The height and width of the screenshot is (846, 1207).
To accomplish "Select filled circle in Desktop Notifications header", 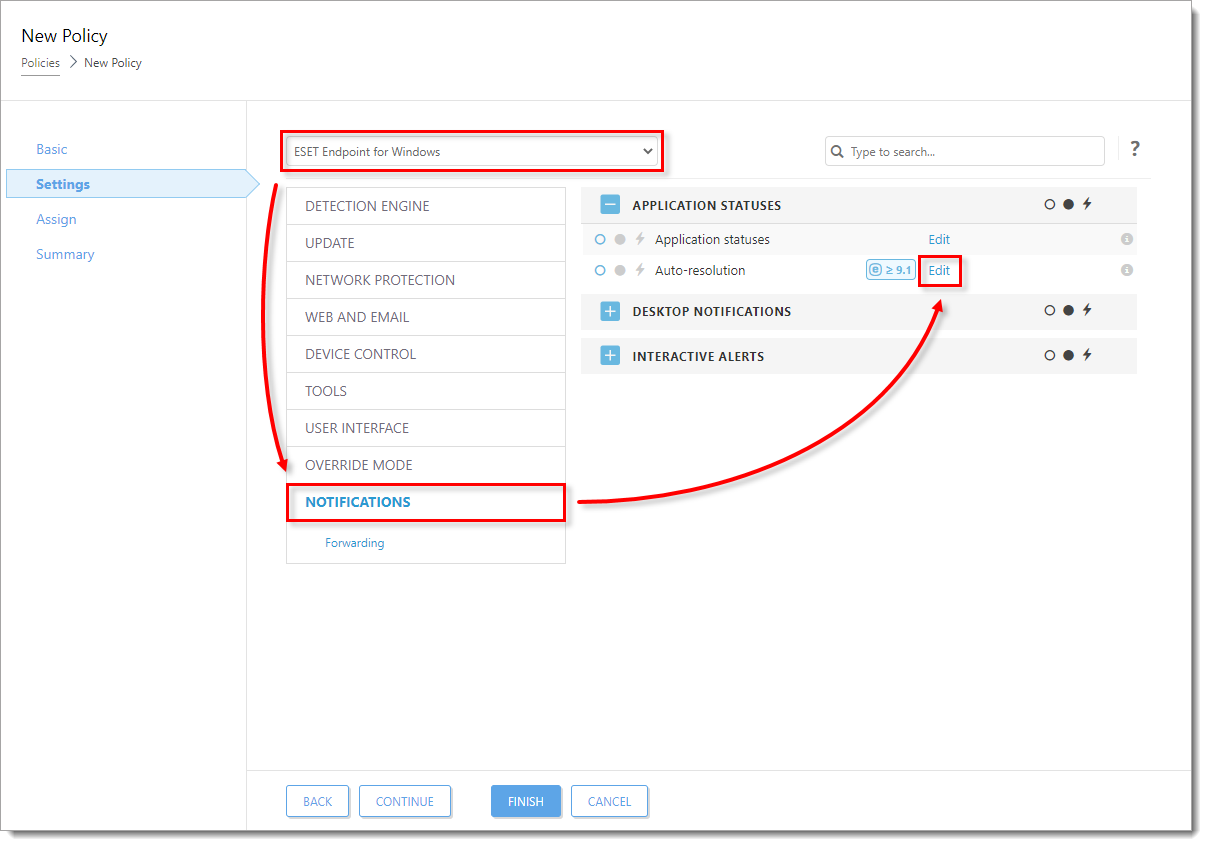I will (x=1068, y=310).
